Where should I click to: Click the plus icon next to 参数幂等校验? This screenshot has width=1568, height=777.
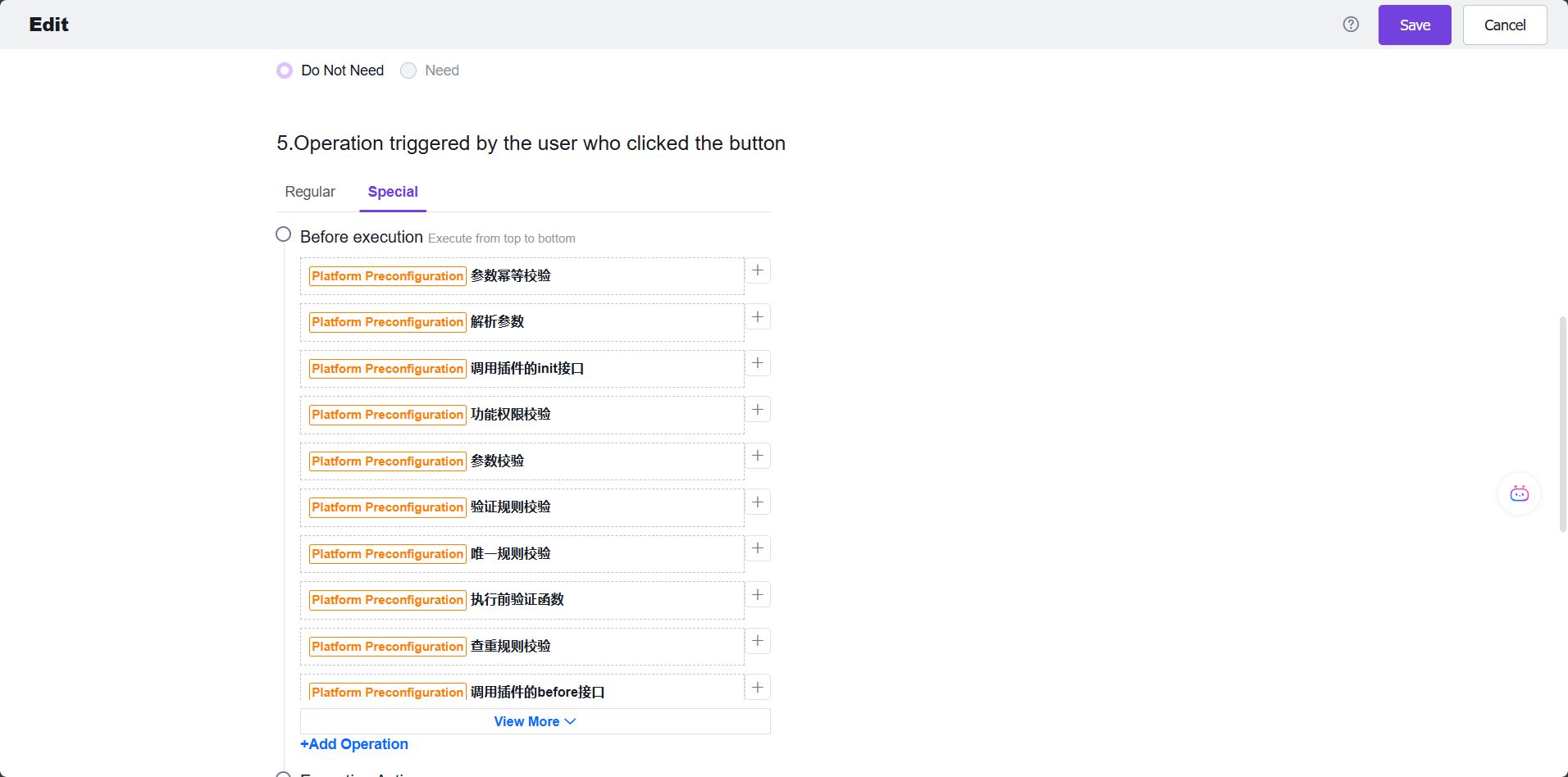(758, 270)
